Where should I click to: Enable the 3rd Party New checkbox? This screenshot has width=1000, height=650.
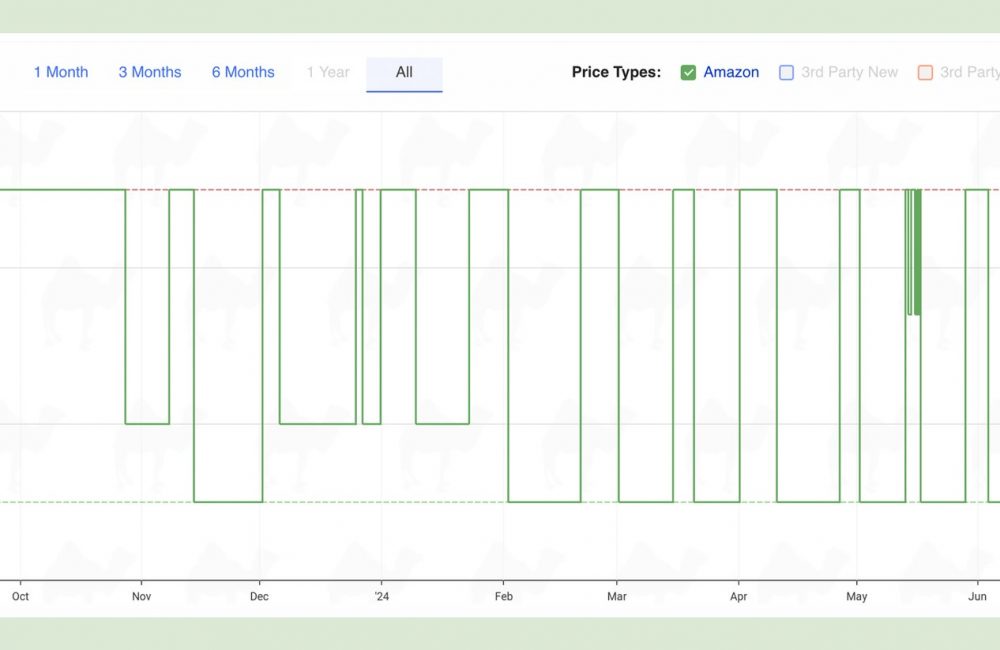pyautogui.click(x=786, y=72)
